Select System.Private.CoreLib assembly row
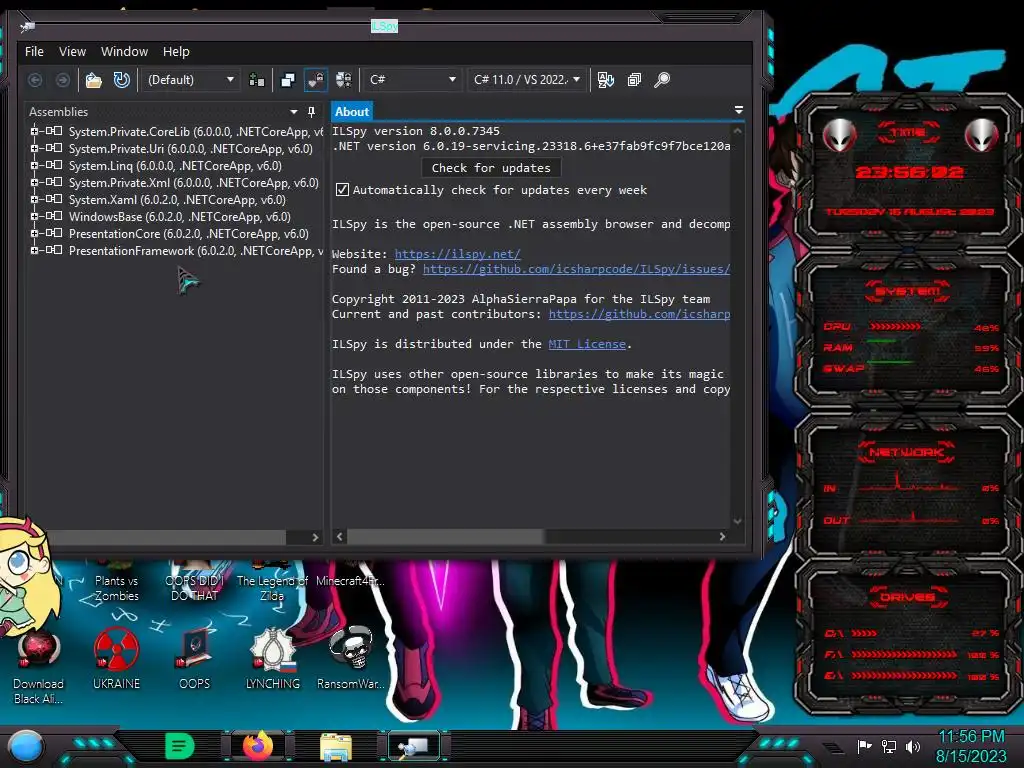The image size is (1024, 768). (x=195, y=132)
